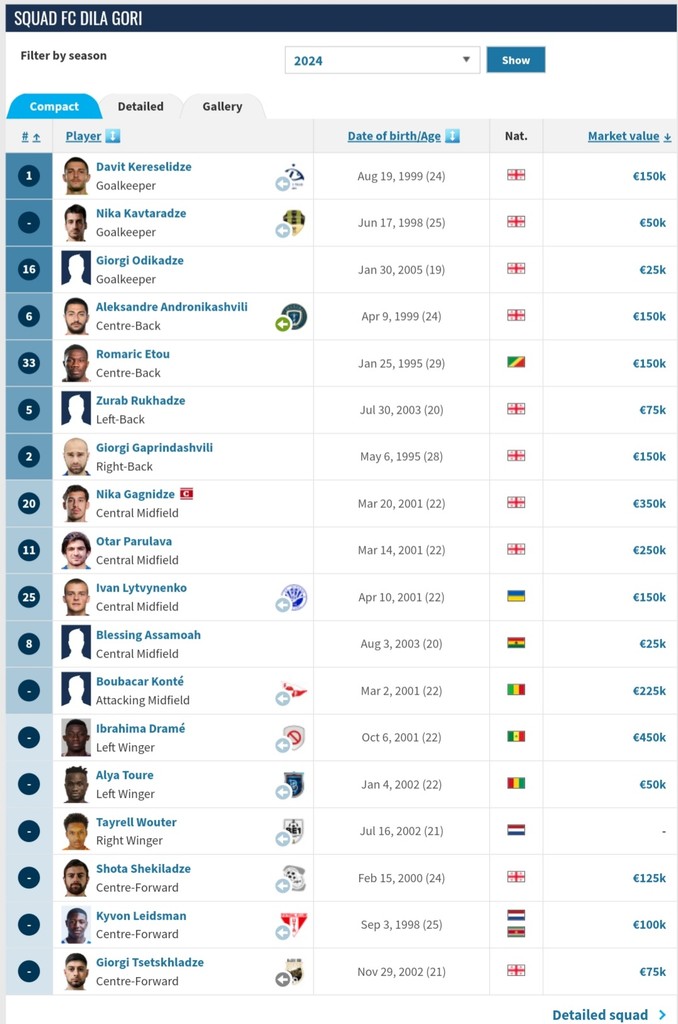Click the crest icon in Giorgi Tsetskhladze's row
The width and height of the screenshot is (678, 1024).
click(294, 970)
